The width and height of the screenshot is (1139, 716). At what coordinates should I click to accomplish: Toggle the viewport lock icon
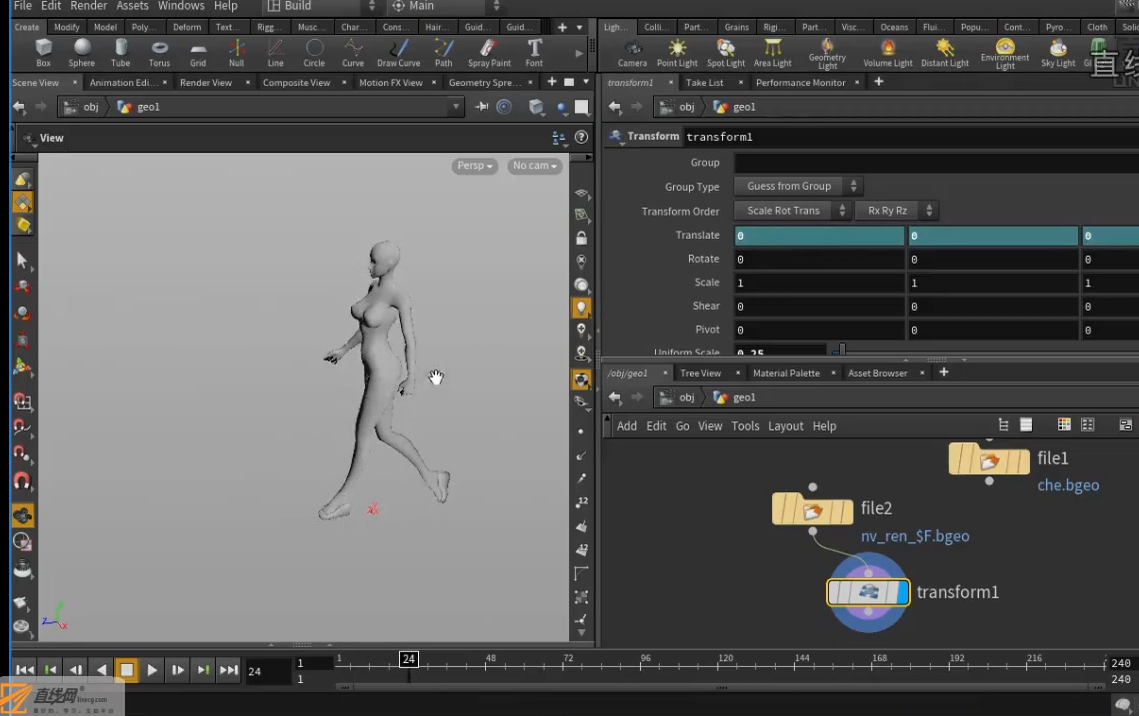(581, 238)
